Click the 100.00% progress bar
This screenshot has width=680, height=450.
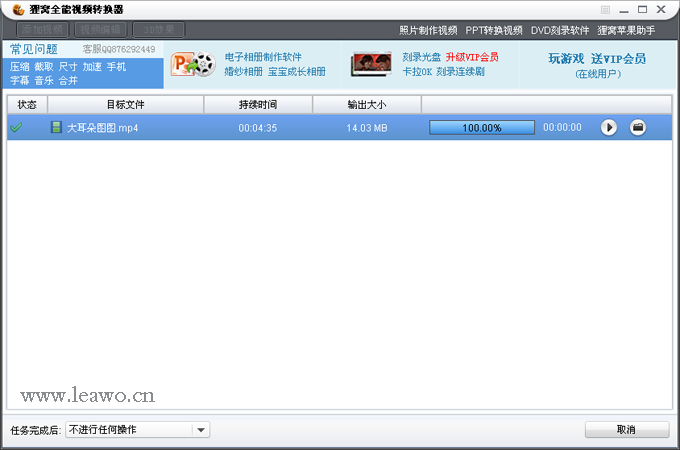[482, 127]
